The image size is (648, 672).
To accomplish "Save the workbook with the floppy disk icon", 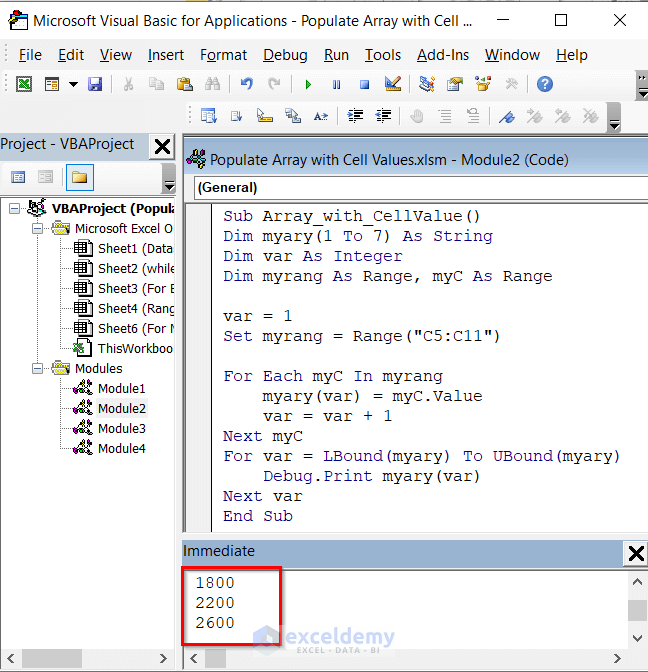I will pyautogui.click(x=95, y=85).
